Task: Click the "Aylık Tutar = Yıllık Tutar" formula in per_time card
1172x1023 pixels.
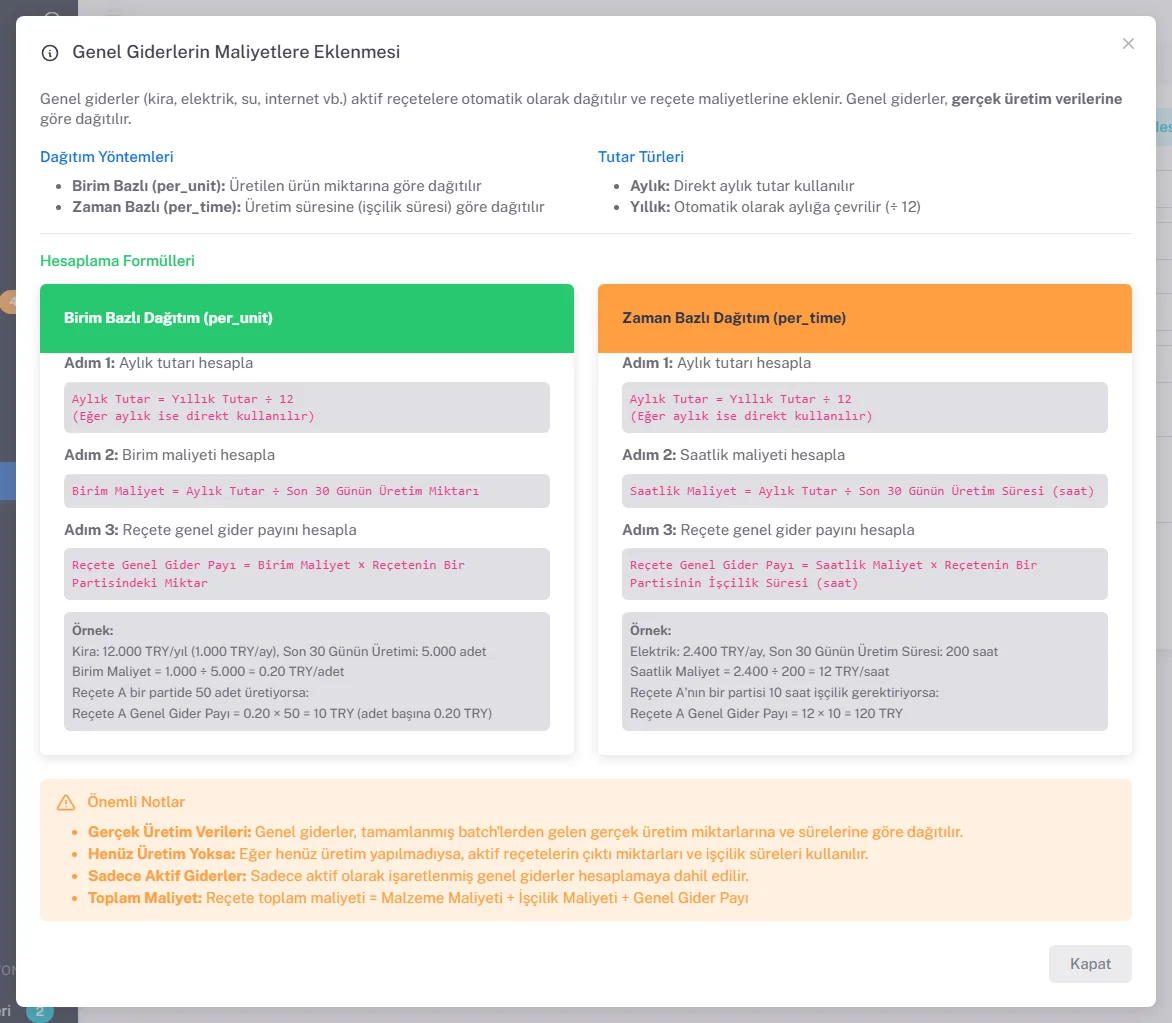Action: coord(865,407)
